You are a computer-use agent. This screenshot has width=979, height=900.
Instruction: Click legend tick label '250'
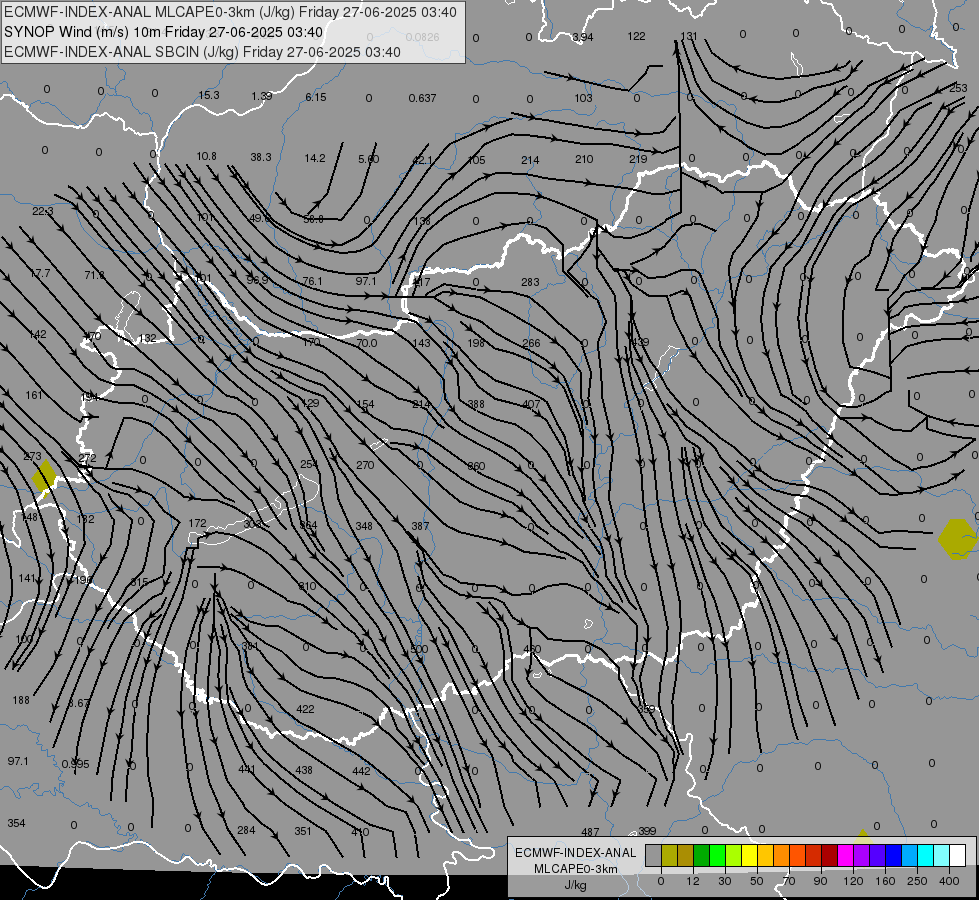(x=917, y=881)
